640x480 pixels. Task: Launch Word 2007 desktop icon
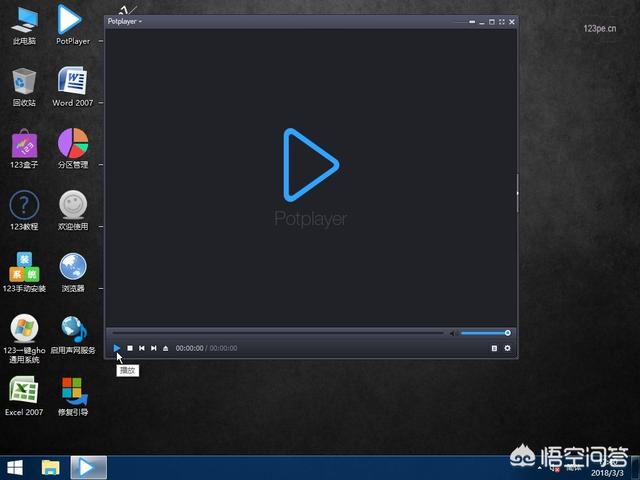tap(73, 87)
